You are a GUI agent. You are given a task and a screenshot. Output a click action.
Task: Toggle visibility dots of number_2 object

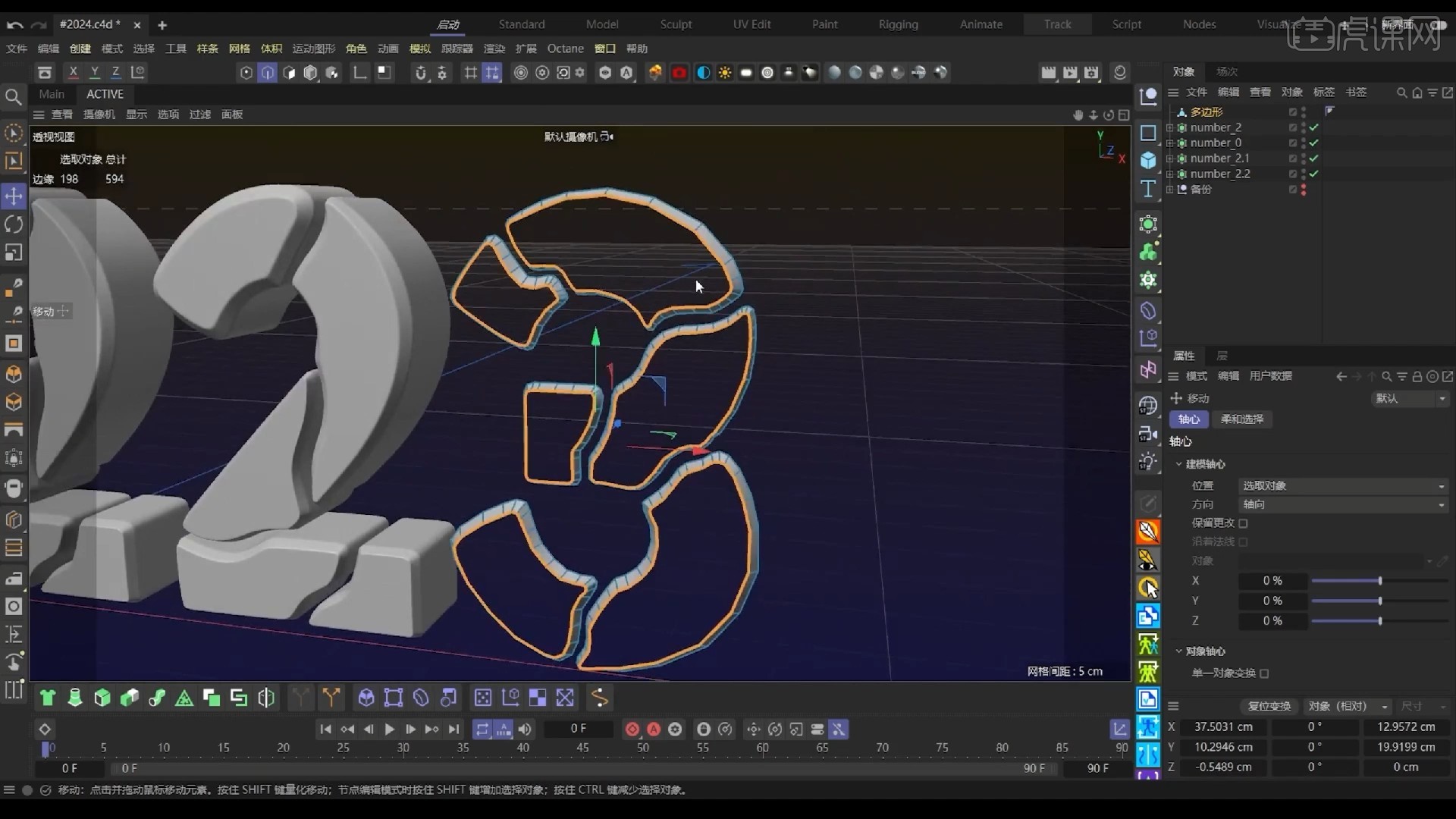pos(1304,127)
